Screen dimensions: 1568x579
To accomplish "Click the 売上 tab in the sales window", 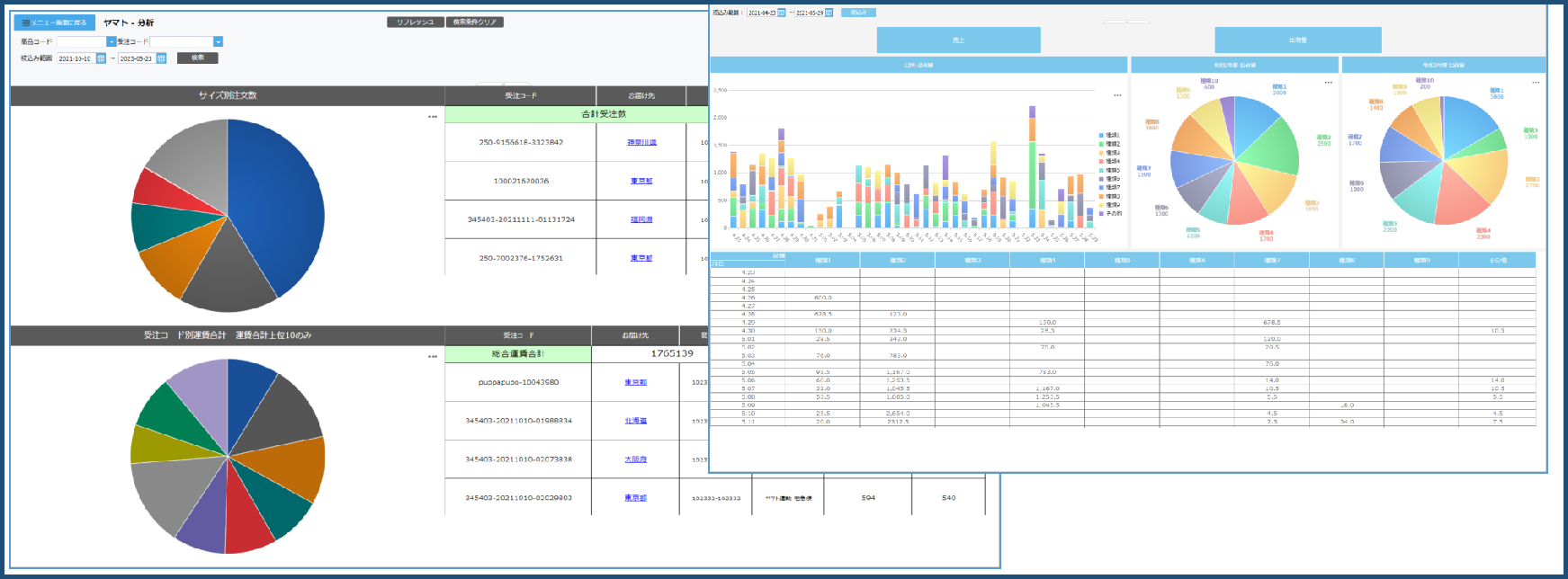I will 959,40.
